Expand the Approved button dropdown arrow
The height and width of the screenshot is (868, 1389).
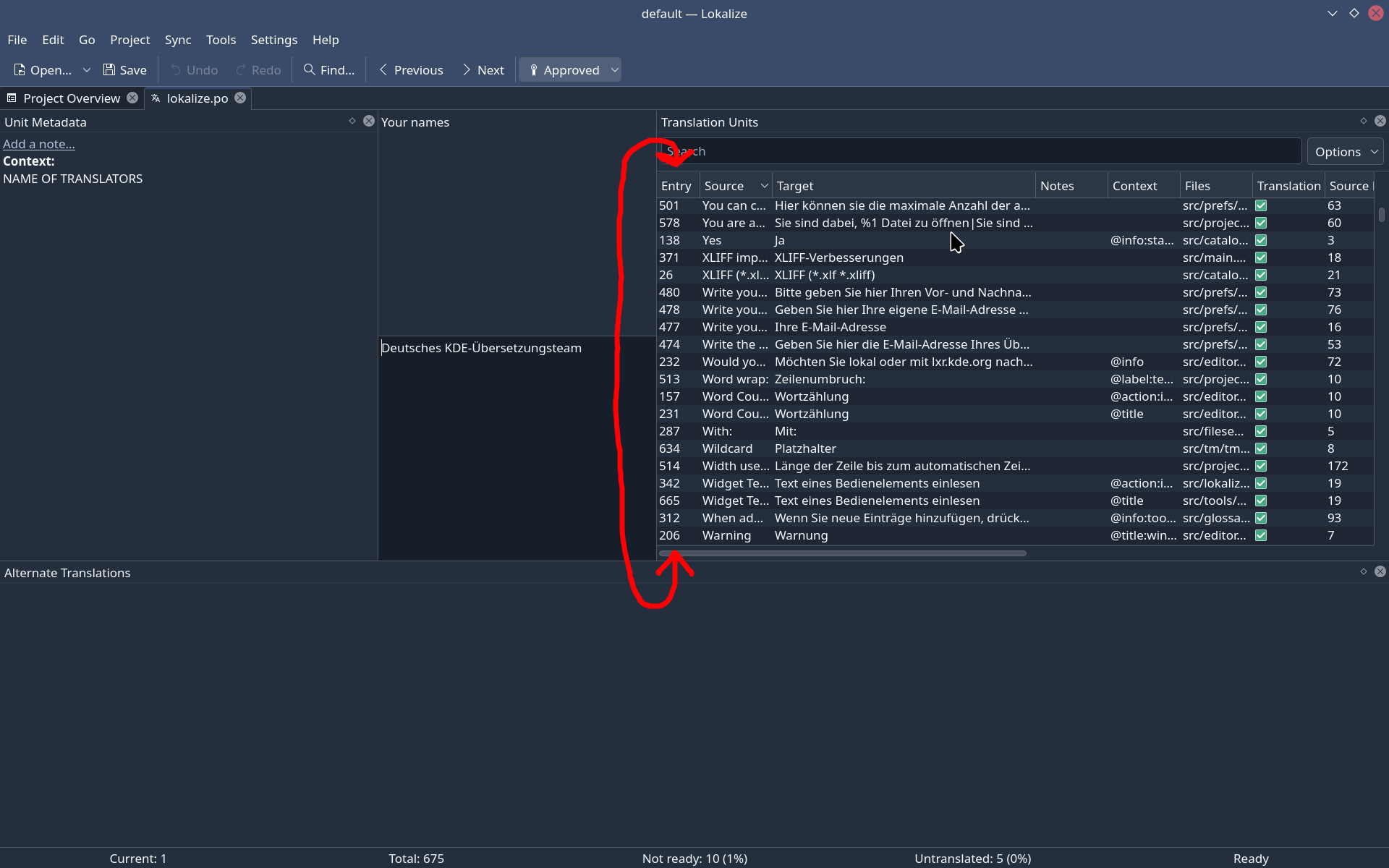pyautogui.click(x=614, y=70)
